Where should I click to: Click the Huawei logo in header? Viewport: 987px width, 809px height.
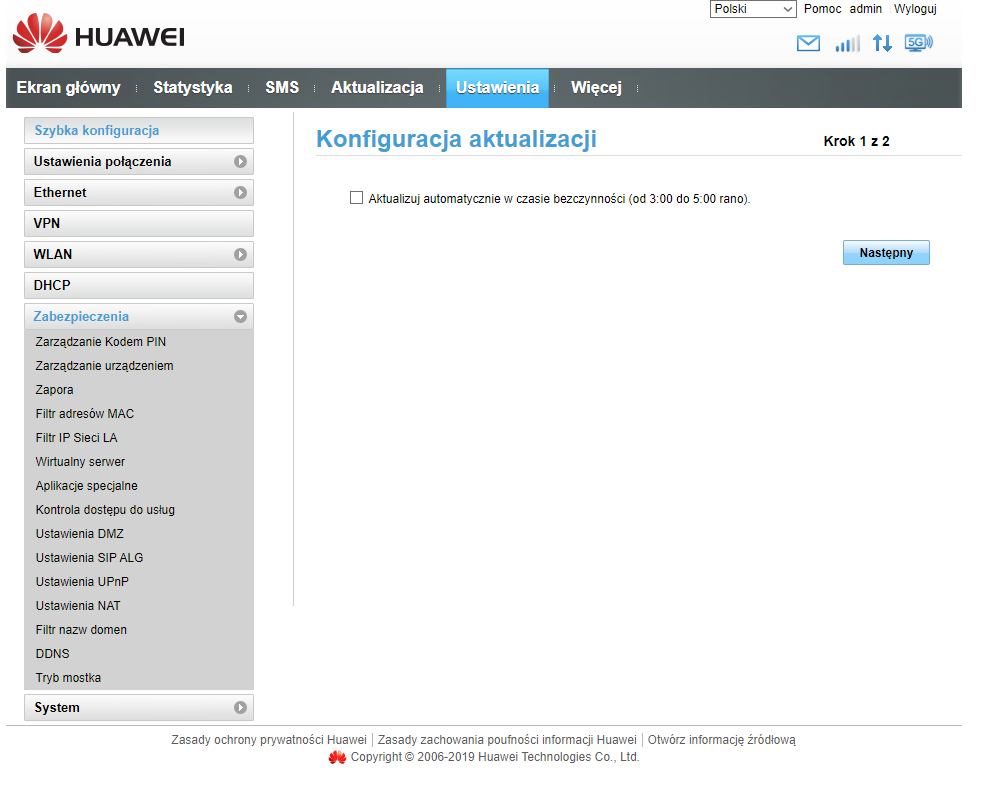point(98,35)
